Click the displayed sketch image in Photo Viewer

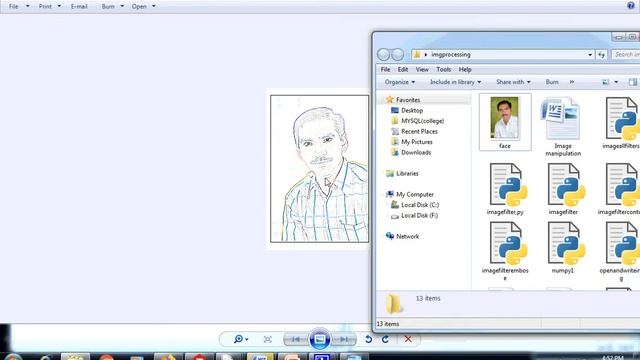click(x=319, y=169)
